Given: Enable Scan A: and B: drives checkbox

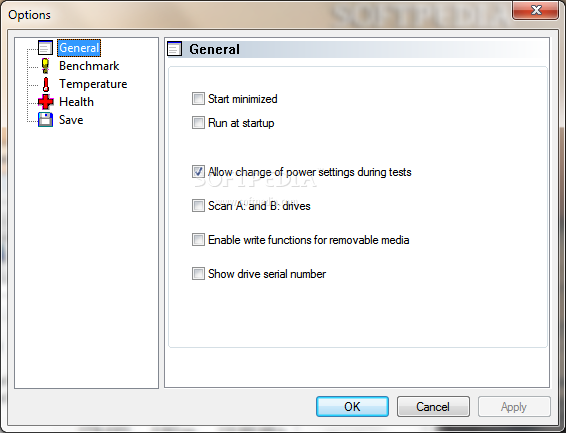Looking at the screenshot, I should 198,206.
